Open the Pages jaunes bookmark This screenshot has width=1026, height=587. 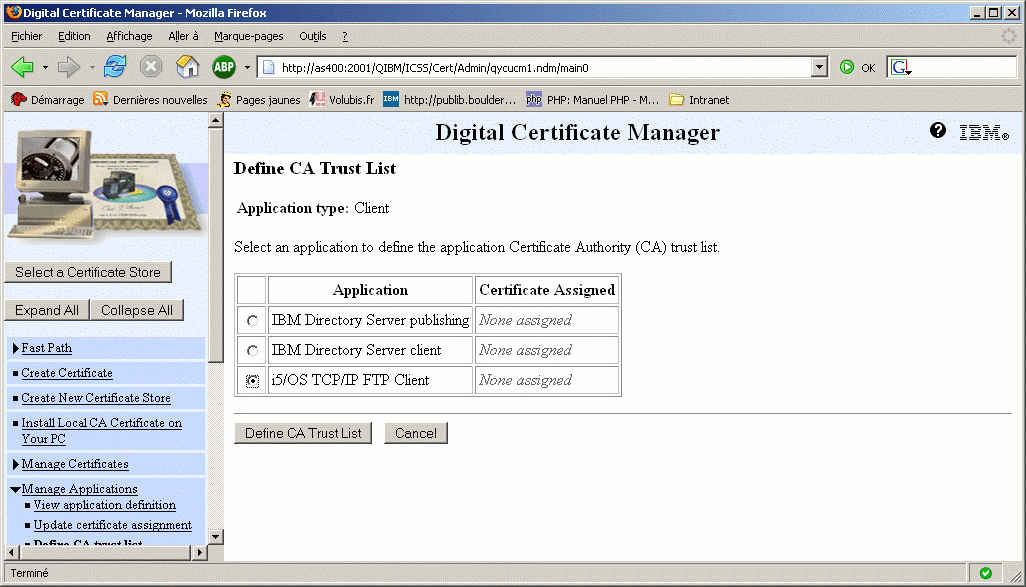[x=259, y=99]
